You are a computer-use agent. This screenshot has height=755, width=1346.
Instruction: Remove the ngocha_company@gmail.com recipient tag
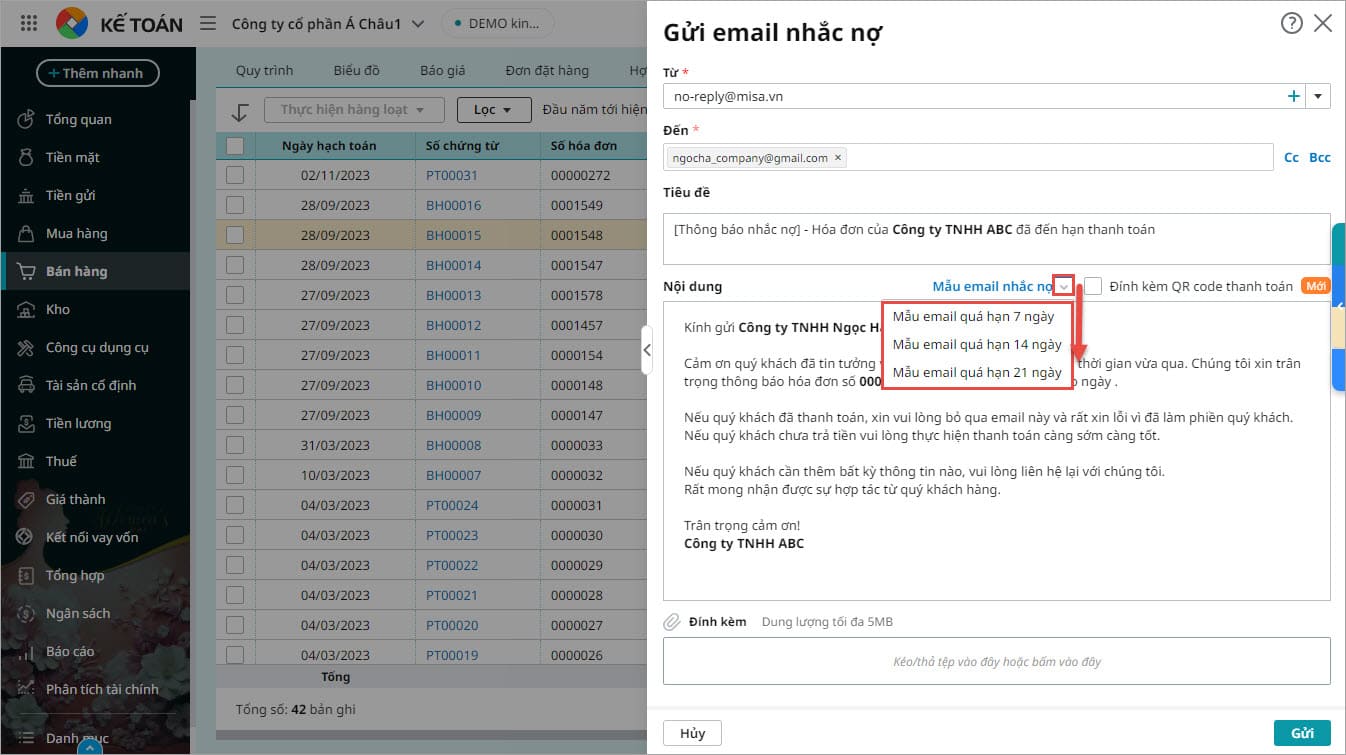[x=838, y=157]
